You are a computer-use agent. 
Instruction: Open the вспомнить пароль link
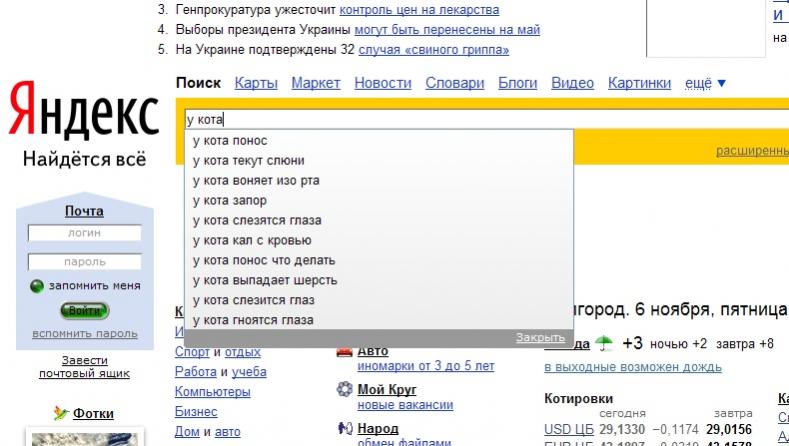85,333
